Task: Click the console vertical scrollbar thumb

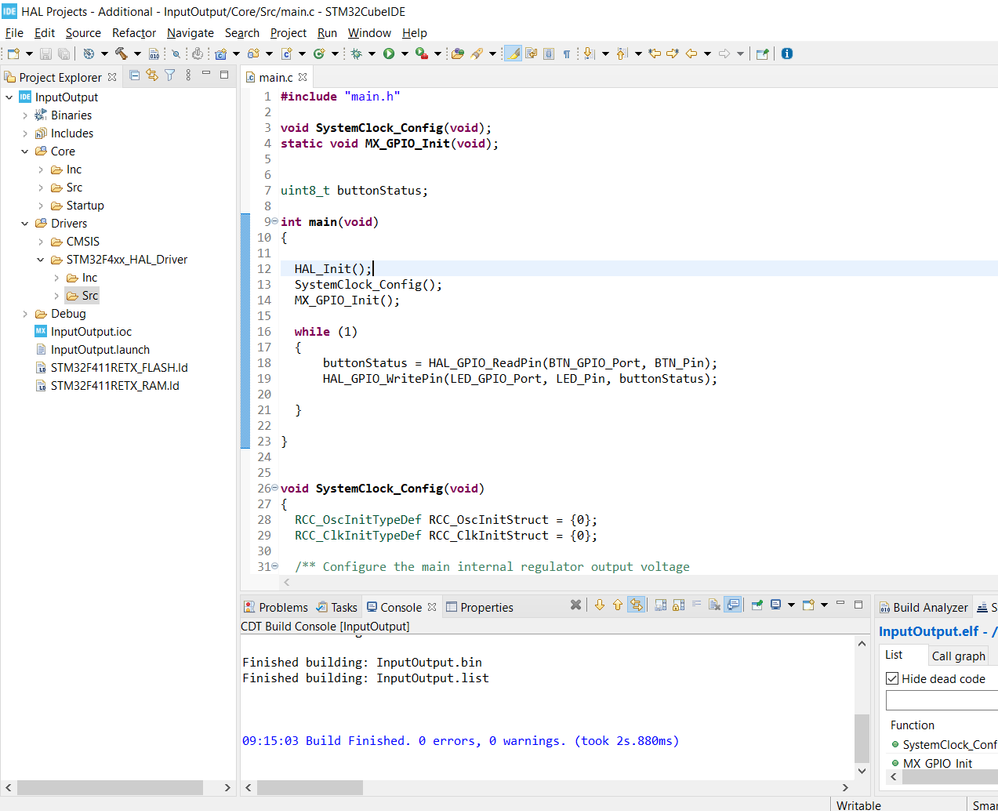Action: coord(860,738)
